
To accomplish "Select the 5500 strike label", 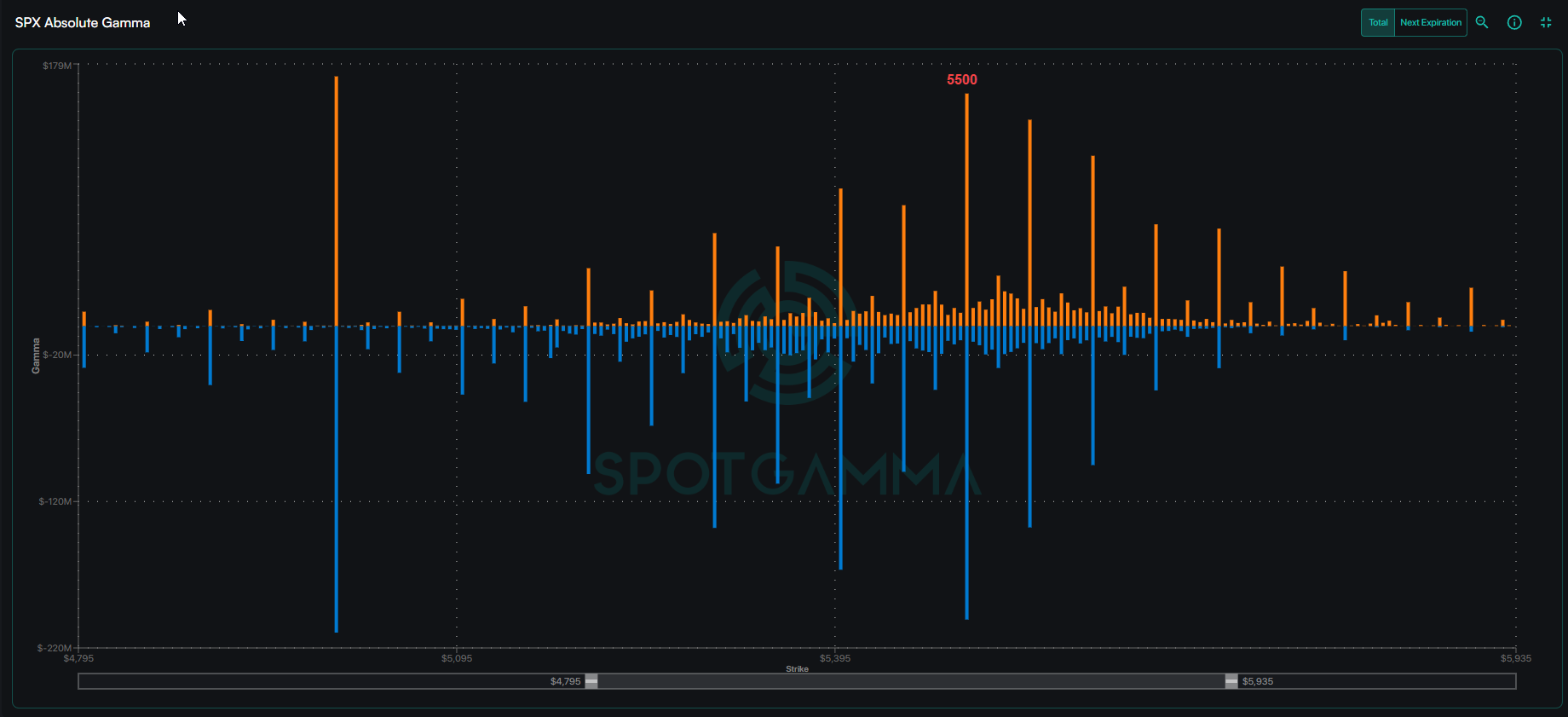I will pyautogui.click(x=962, y=80).
